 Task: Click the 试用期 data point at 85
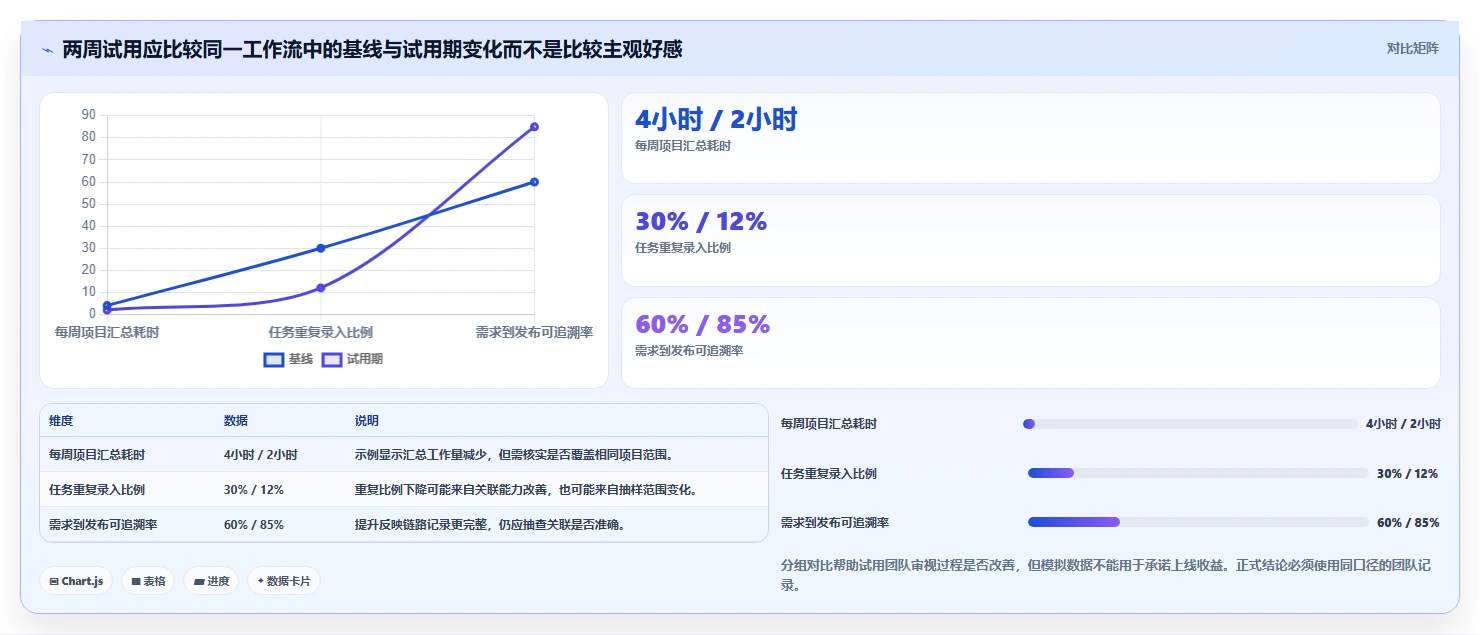pyautogui.click(x=534, y=127)
